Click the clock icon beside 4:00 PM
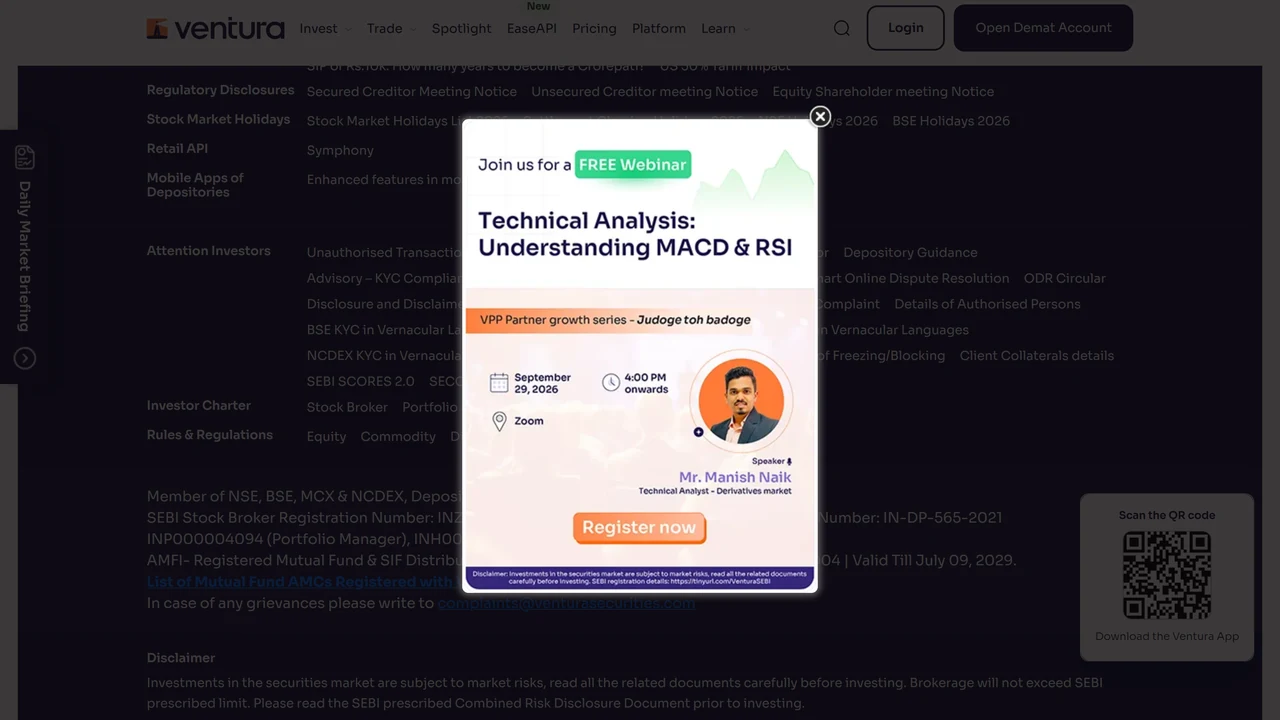This screenshot has height=720, width=1280. pyautogui.click(x=611, y=382)
